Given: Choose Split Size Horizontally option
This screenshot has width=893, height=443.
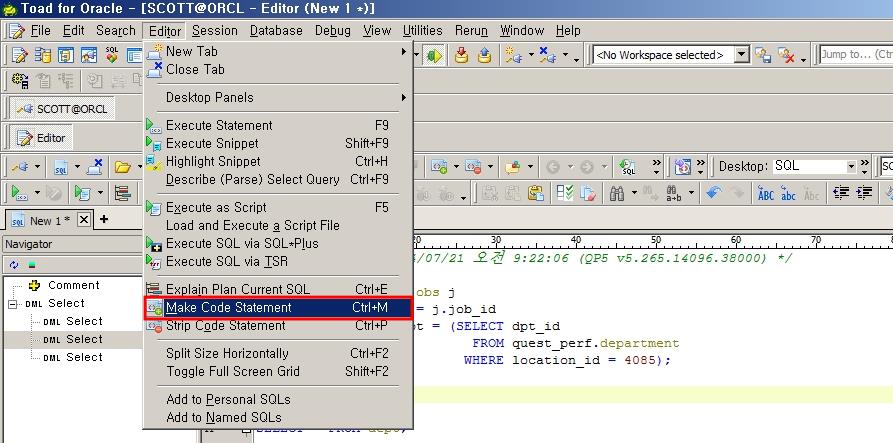Looking at the screenshot, I should [x=227, y=353].
